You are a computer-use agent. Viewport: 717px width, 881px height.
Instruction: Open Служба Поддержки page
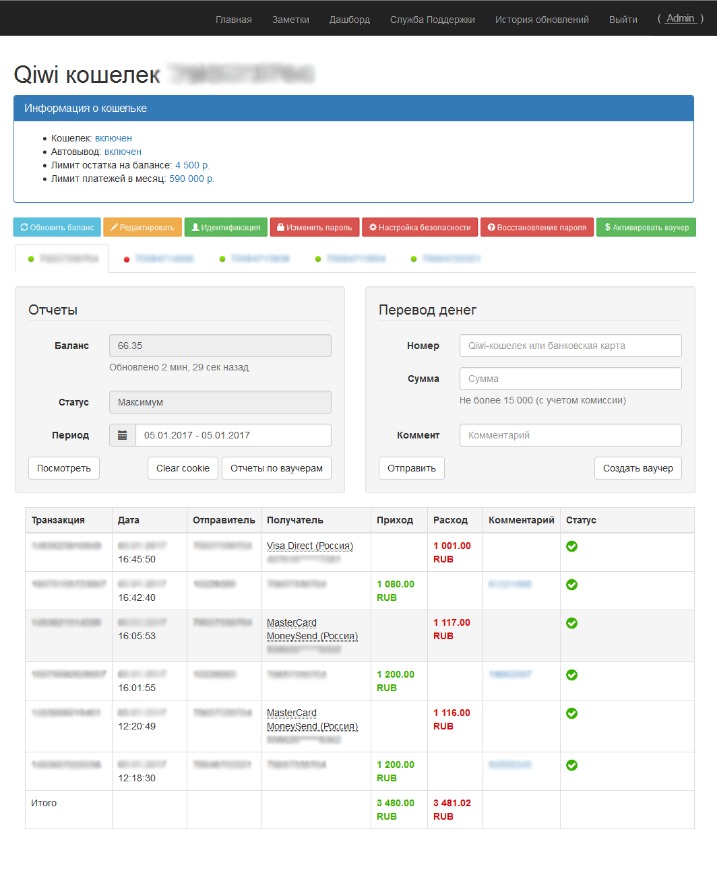tap(433, 19)
